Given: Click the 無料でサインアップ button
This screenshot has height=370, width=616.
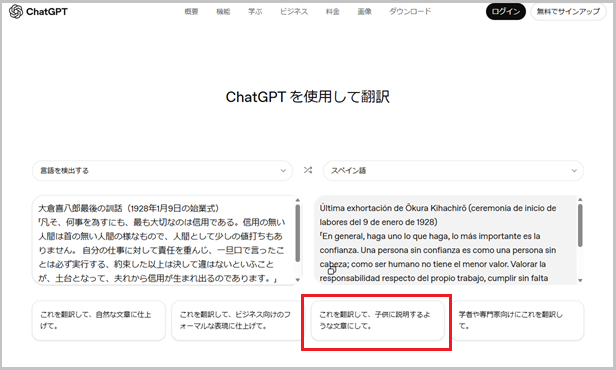Looking at the screenshot, I should [568, 12].
